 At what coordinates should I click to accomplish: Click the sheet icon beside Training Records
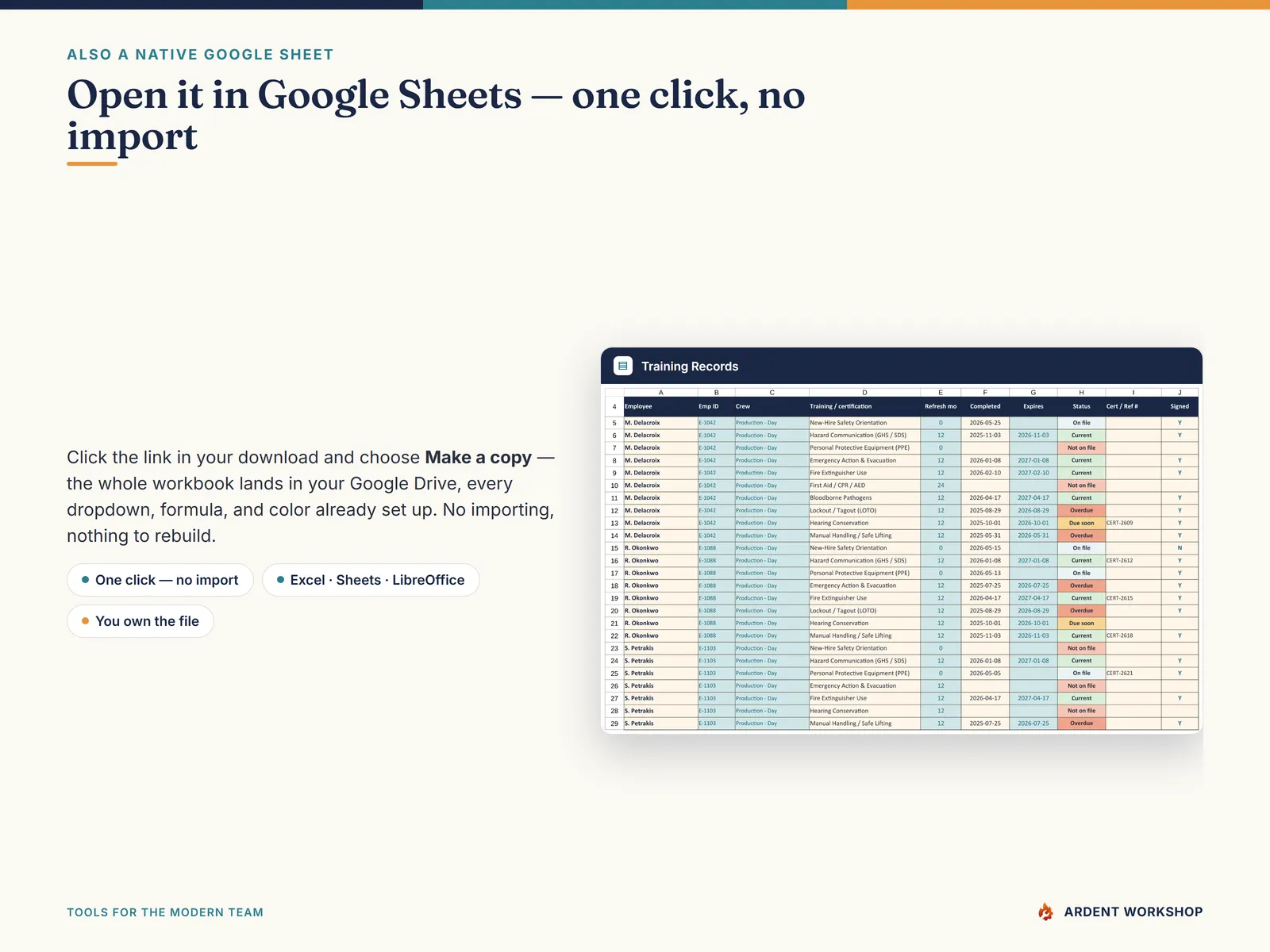(x=623, y=366)
